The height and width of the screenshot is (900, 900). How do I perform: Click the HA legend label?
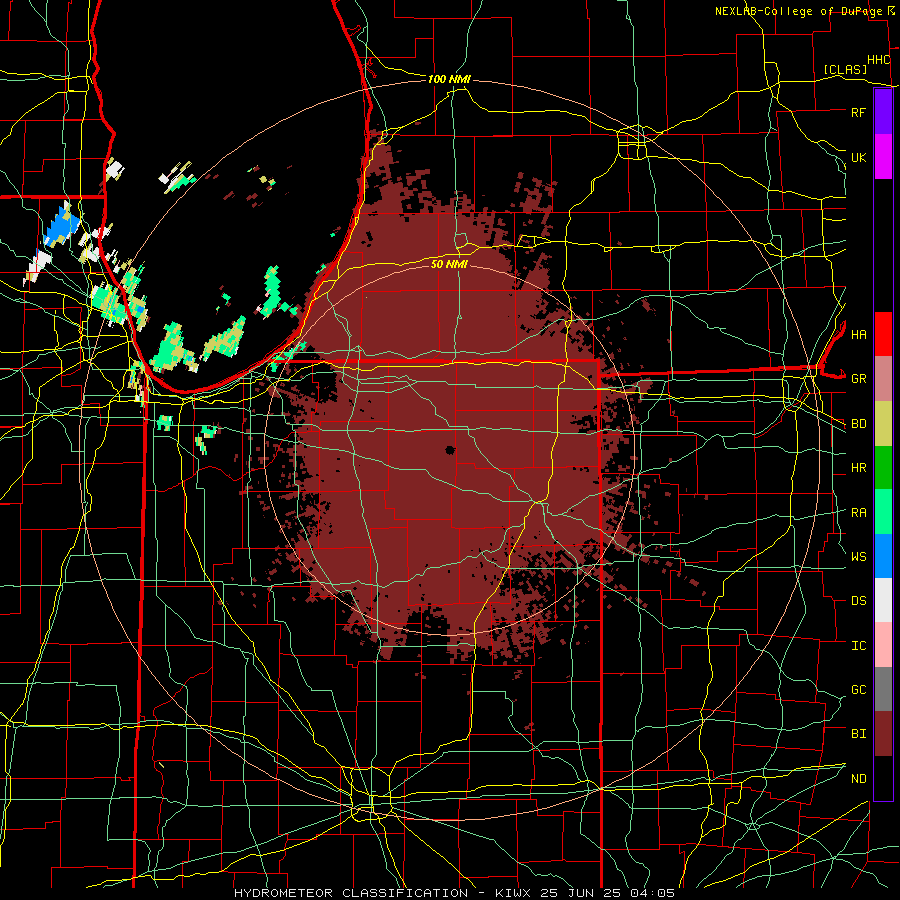click(x=858, y=334)
